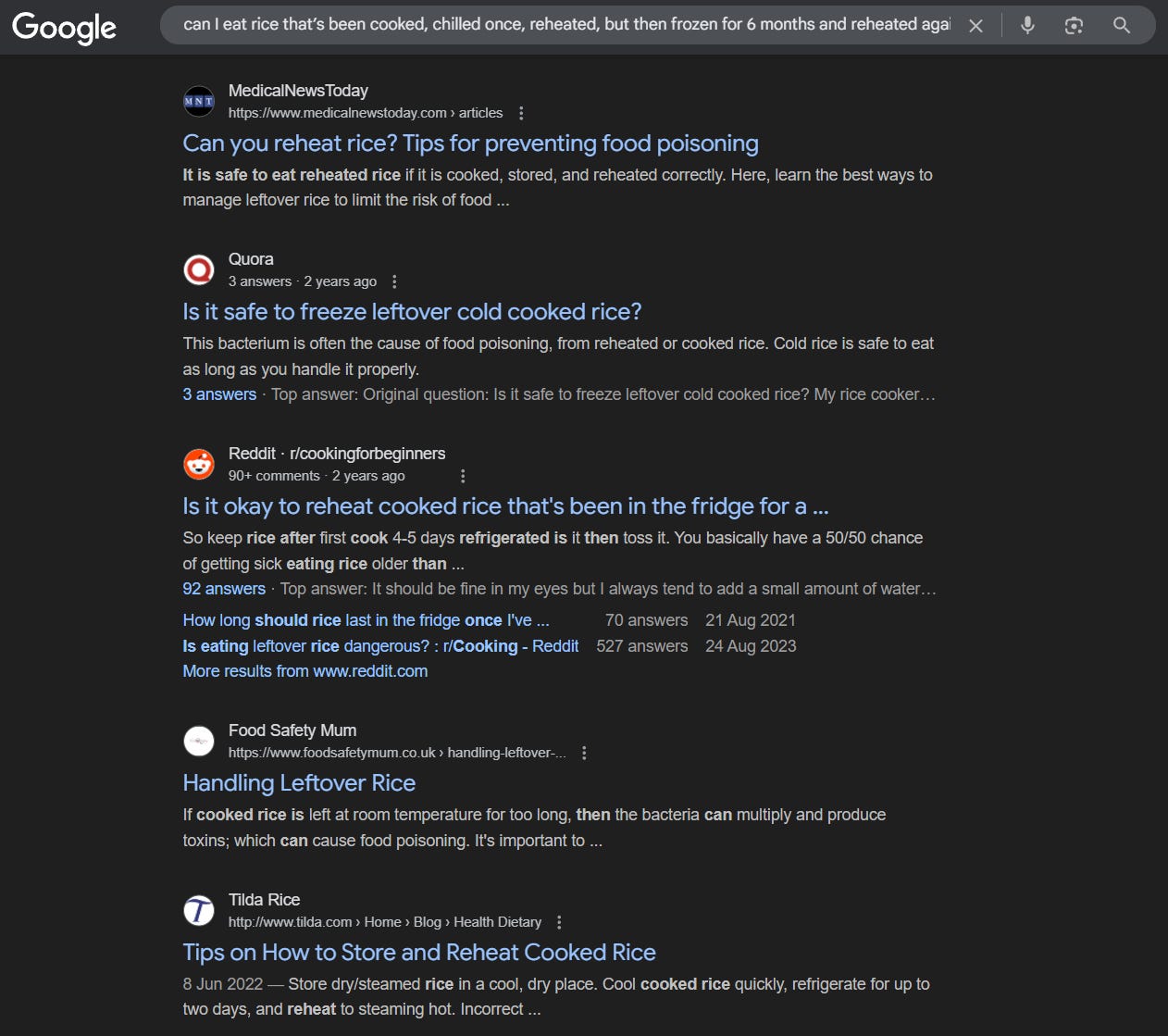Screen dimensions: 1168x1036
Task: Open 'Is eating leftover rice dangerous?' link
Action: click(380, 646)
